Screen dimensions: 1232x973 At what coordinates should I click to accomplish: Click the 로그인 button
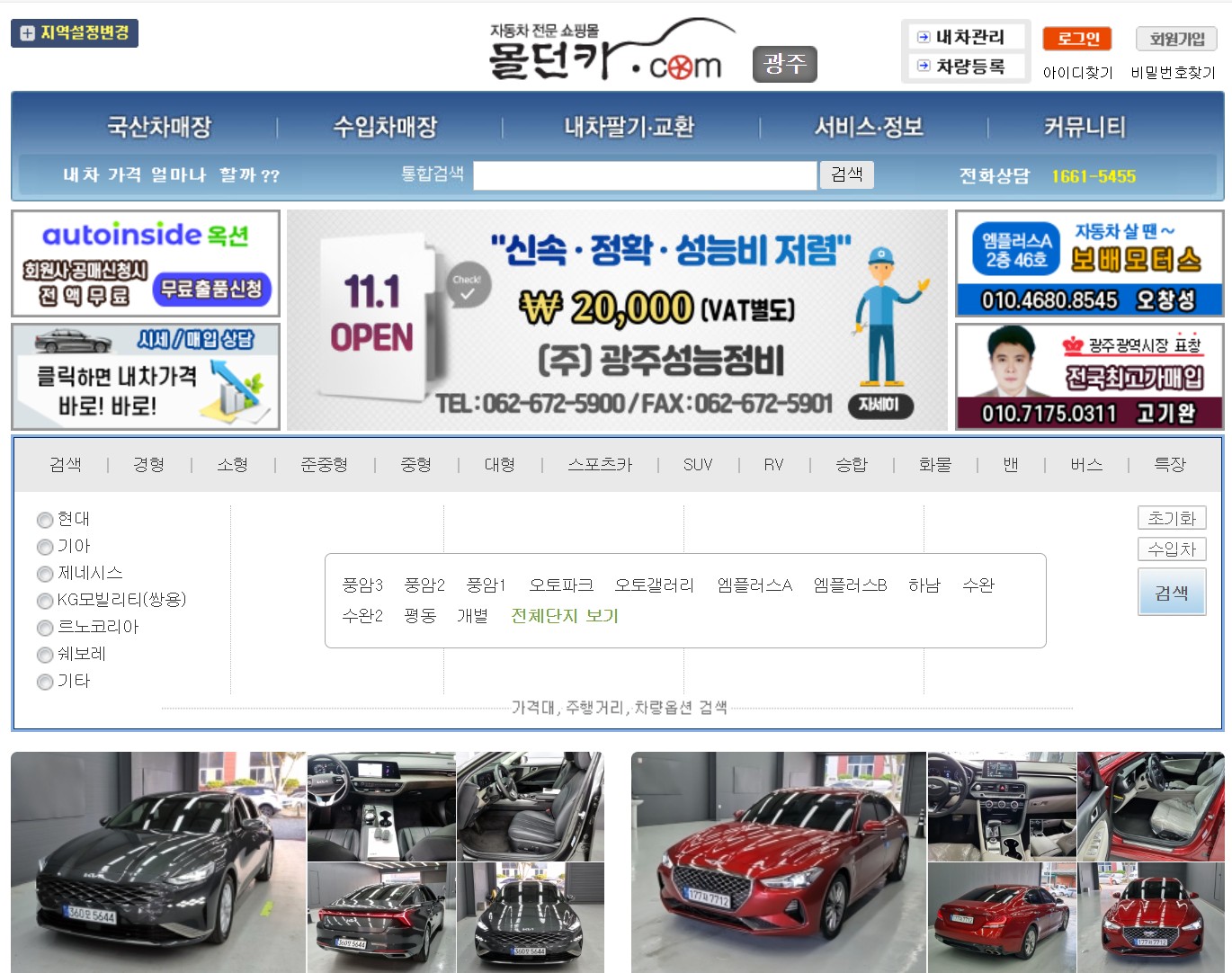tap(1076, 39)
